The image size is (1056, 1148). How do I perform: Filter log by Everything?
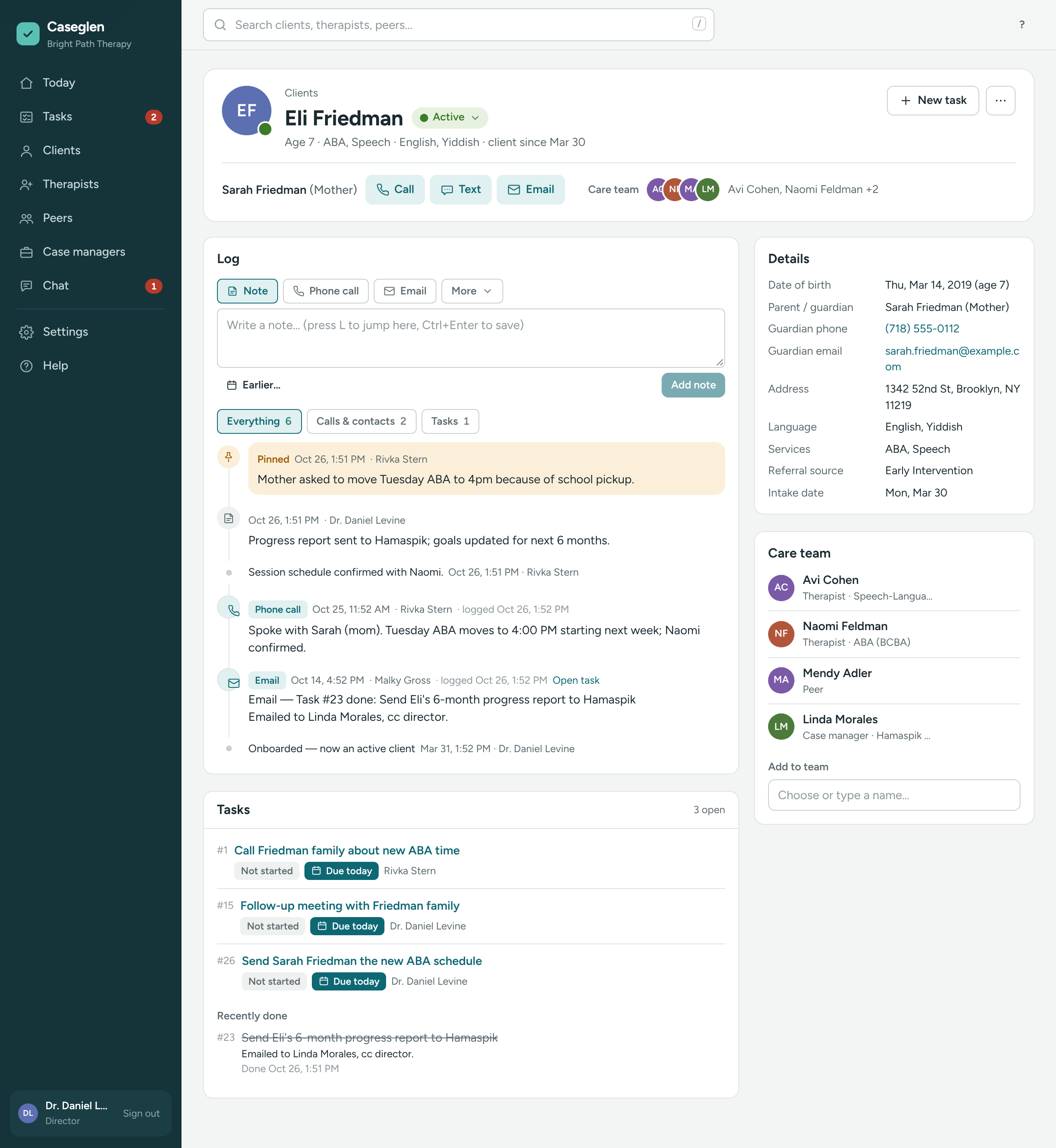point(259,421)
